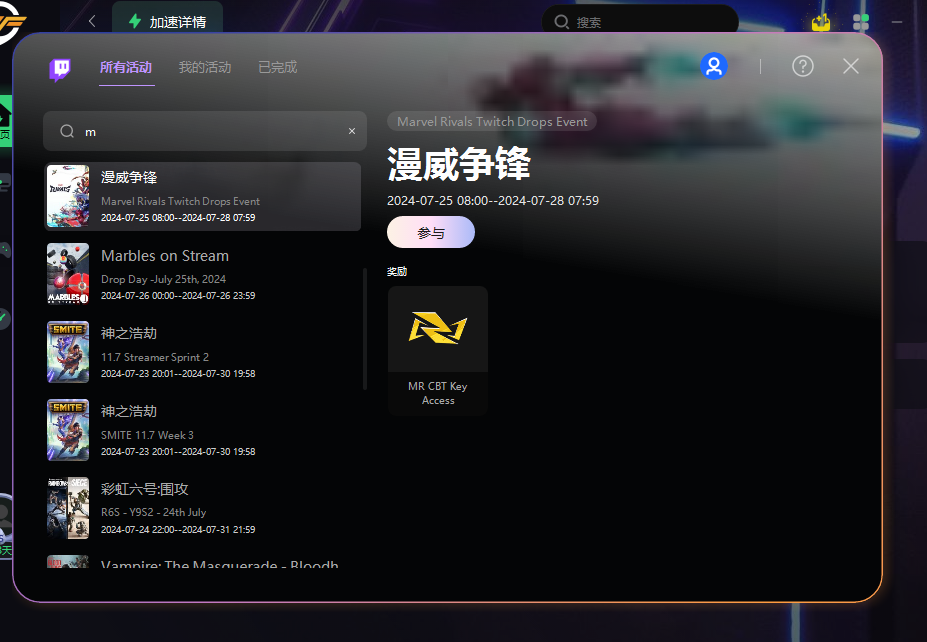Viewport: 927px width, 642px height.
Task: Click the lightning bolt acceleration icon
Action: pos(135,21)
